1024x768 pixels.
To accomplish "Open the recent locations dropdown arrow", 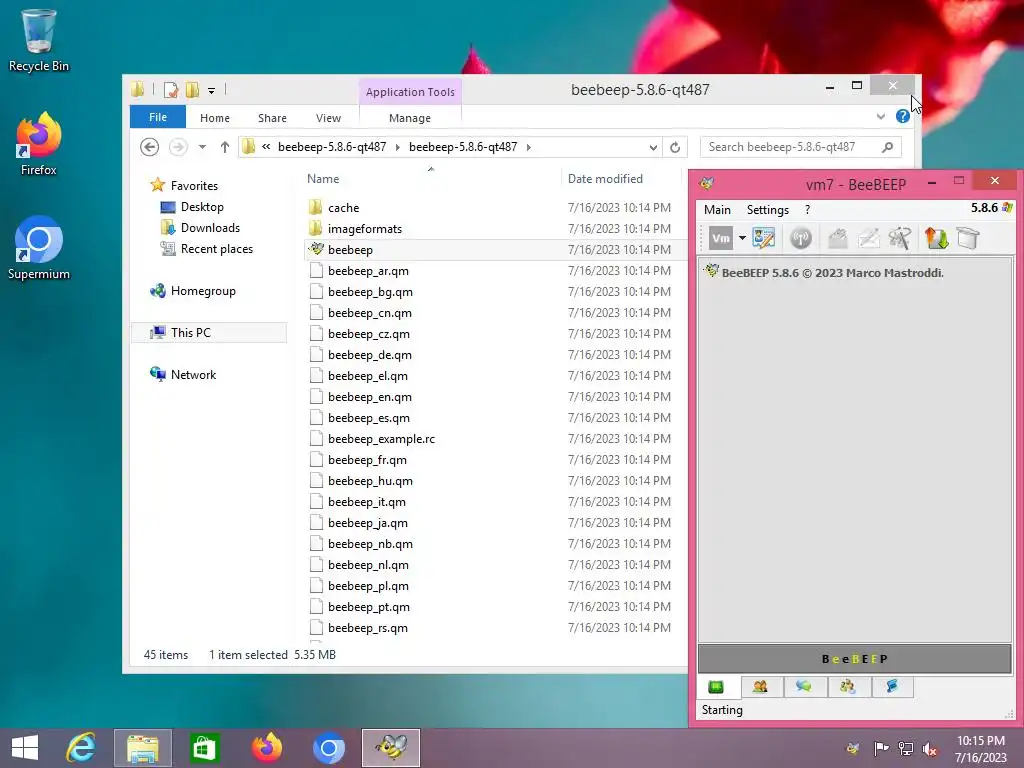I will [202, 147].
